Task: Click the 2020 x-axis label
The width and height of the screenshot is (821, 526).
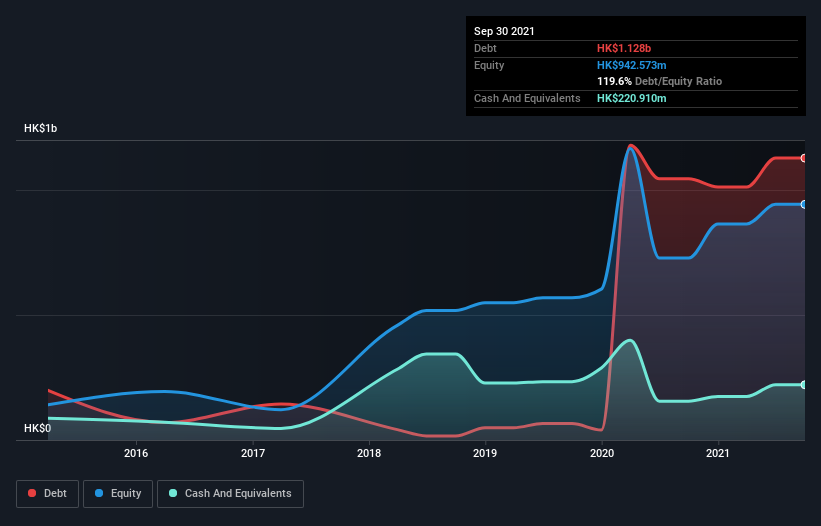Action: click(x=602, y=453)
